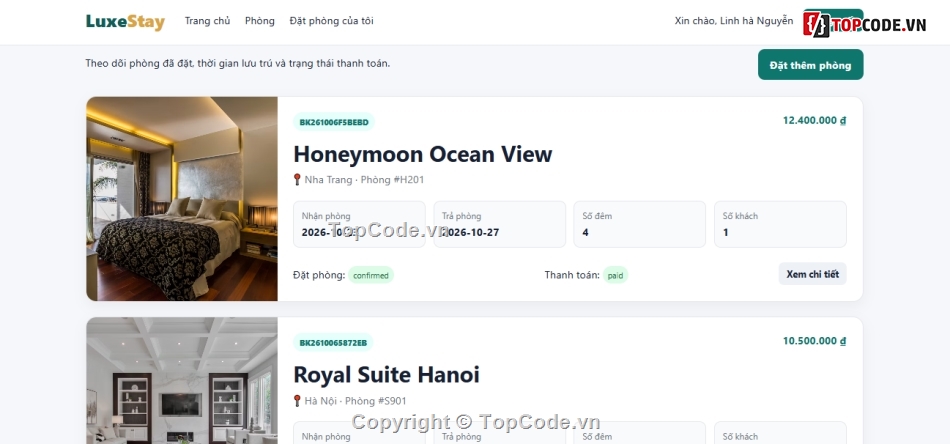Screen dimensions: 950x444
Task: Click the Thanh toán: label in Honeymoon card
Action: (x=572, y=275)
